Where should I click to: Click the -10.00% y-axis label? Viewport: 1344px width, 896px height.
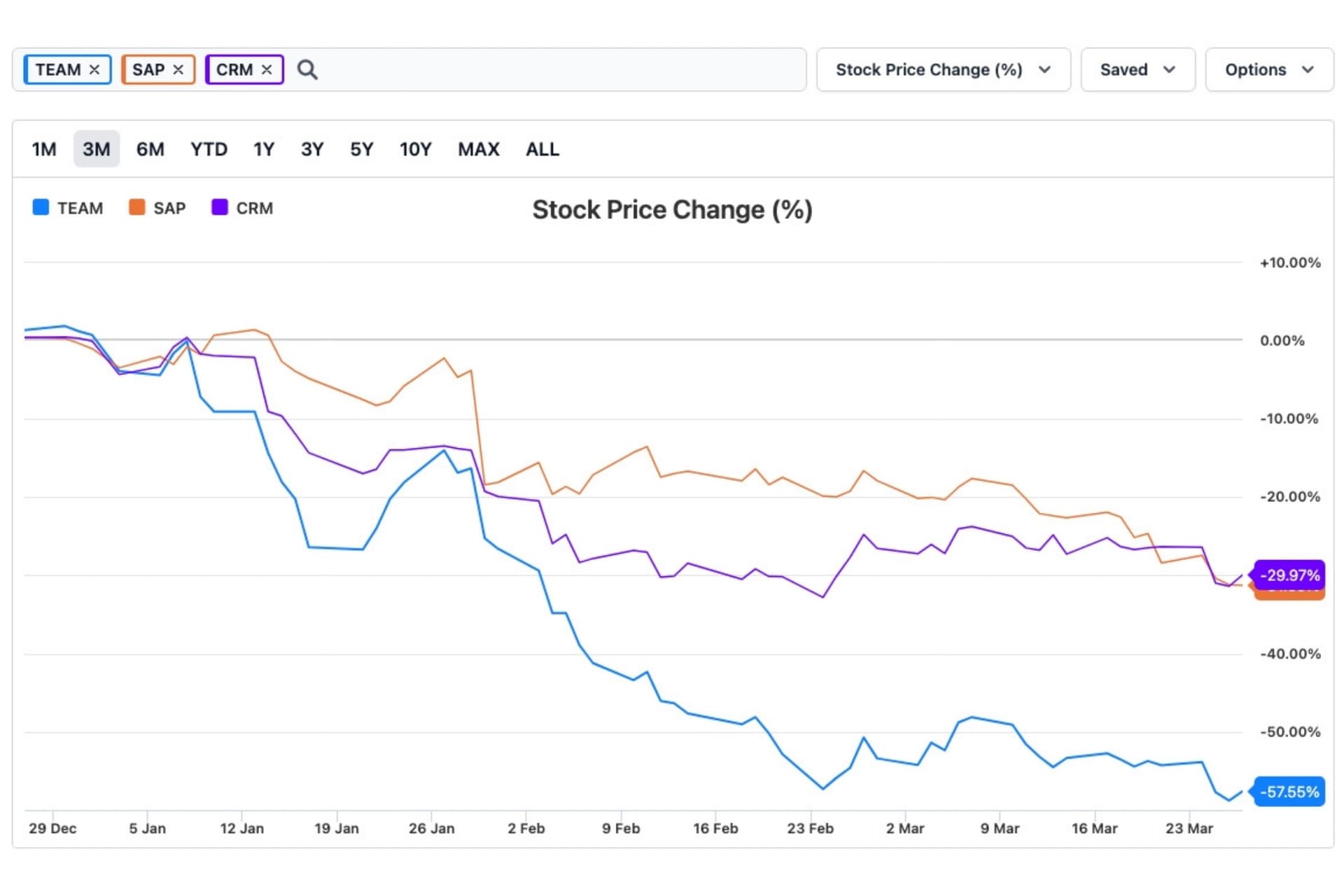(1289, 419)
